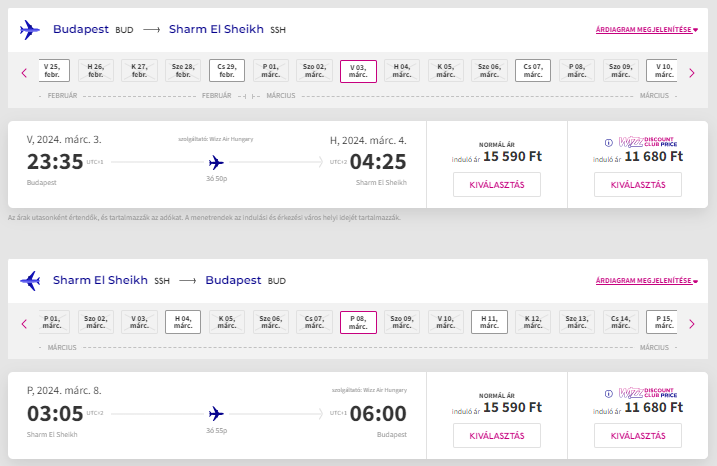Expand outbound Árdiagram megjelenítése dropdown
717x466 pixels.
click(645, 30)
